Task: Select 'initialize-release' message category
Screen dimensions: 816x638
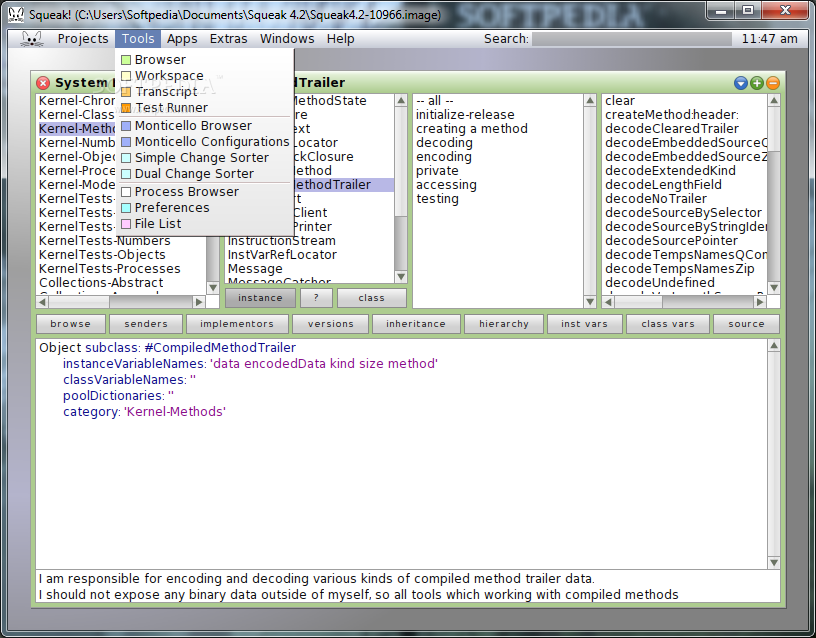Action: [465, 114]
